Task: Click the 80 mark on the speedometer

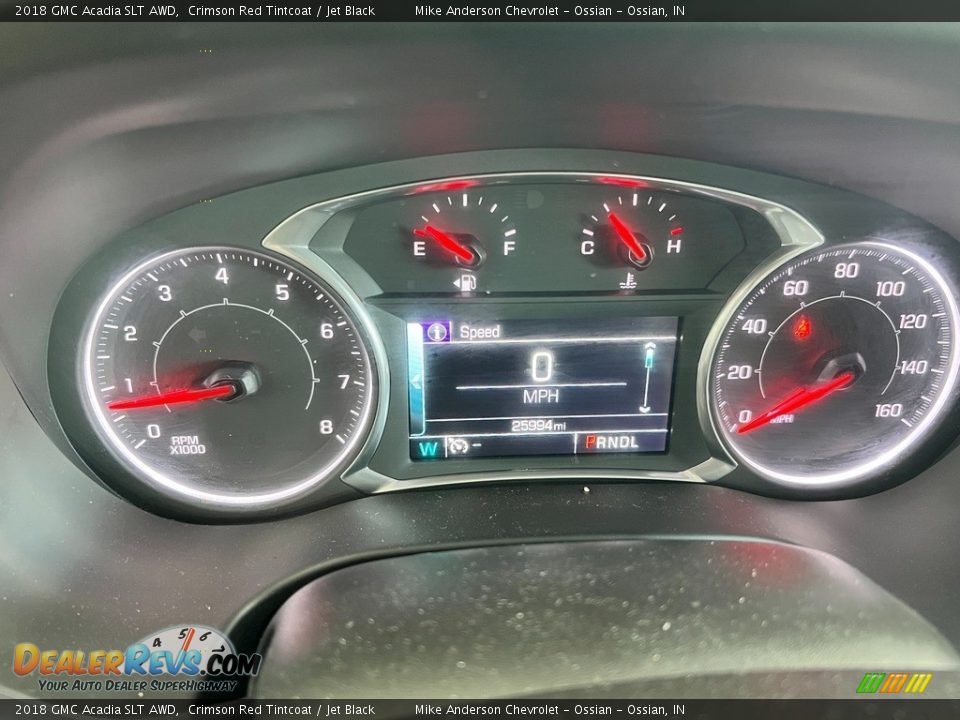Action: pyautogui.click(x=846, y=270)
